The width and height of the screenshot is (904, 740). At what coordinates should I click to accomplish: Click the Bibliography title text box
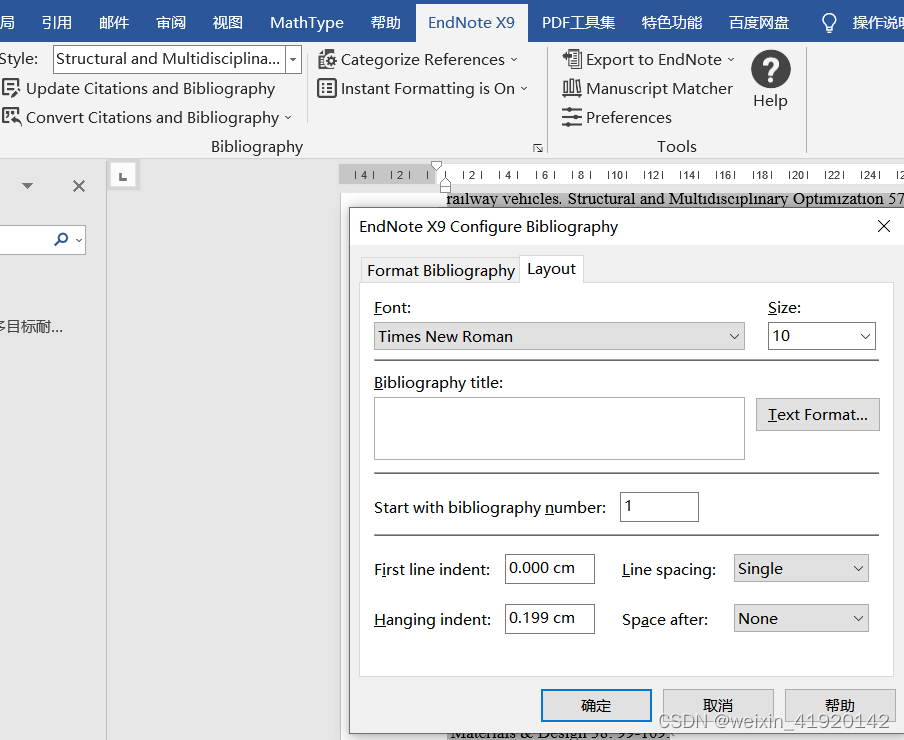tap(559, 428)
